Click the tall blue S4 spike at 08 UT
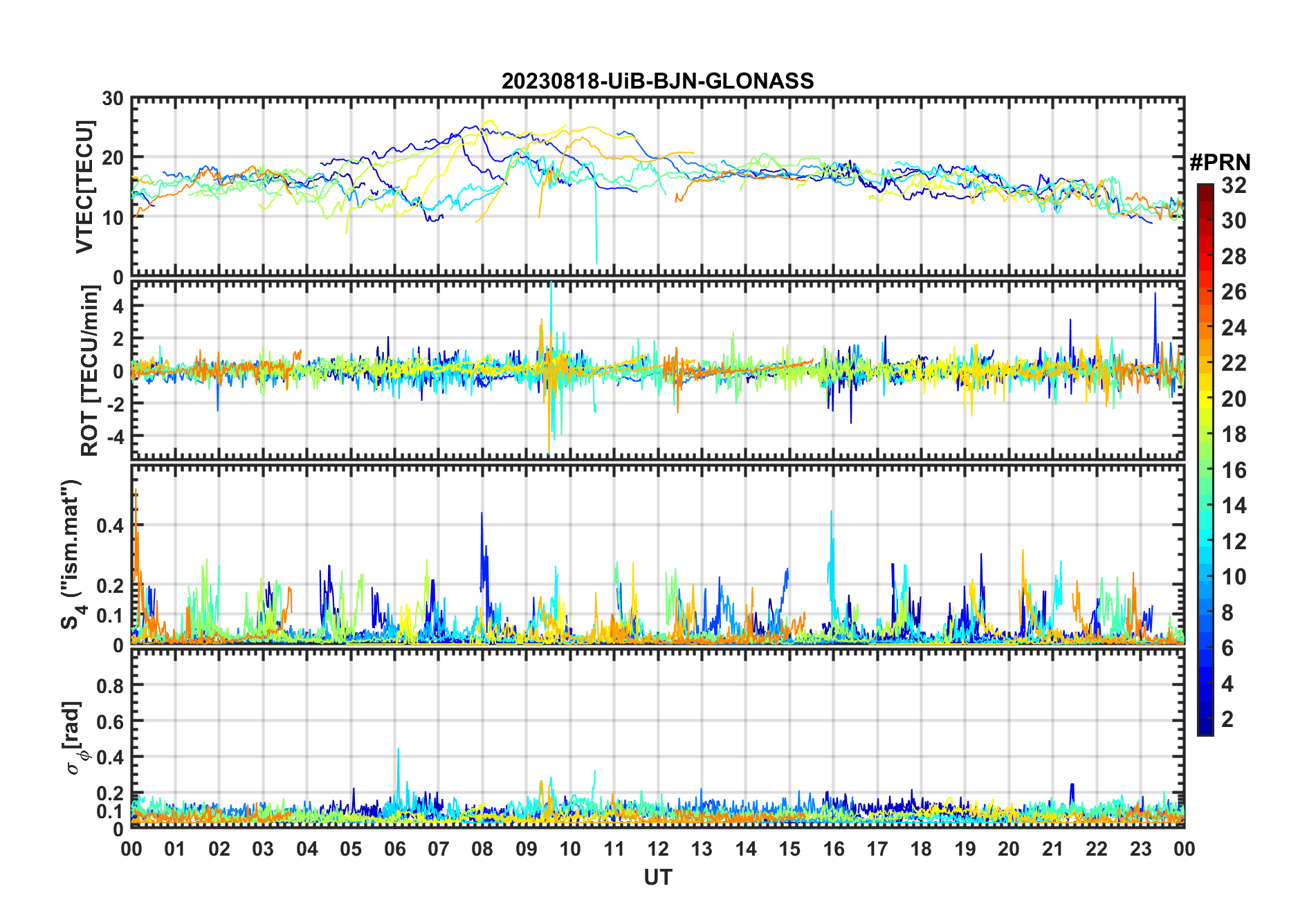This screenshot has height=920, width=1316. 482,516
